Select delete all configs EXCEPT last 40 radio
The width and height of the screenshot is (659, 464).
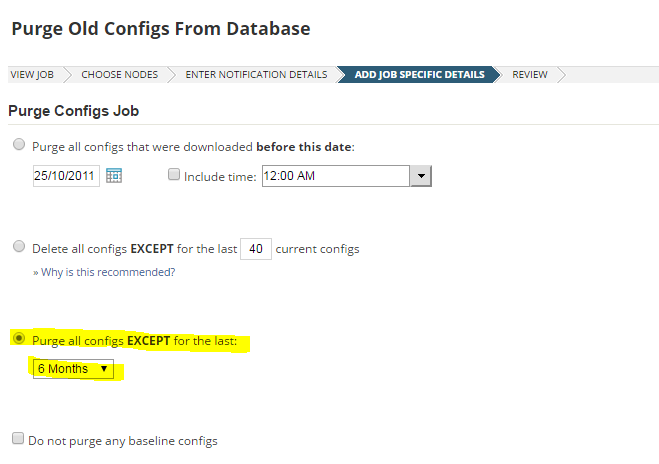coord(19,247)
